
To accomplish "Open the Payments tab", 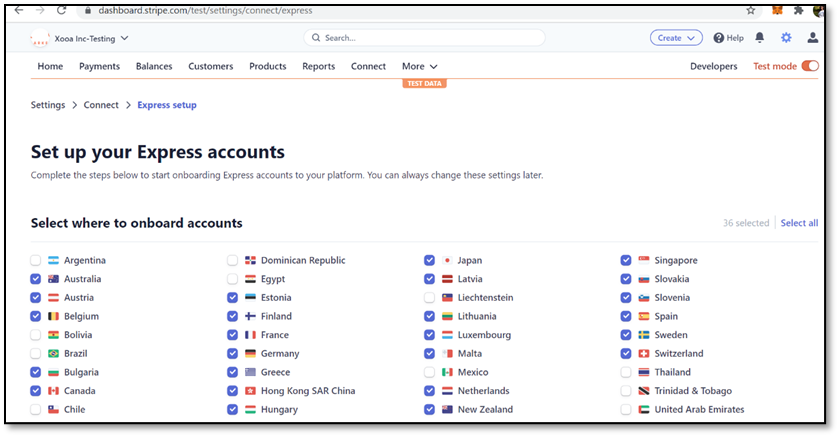I will [x=100, y=66].
